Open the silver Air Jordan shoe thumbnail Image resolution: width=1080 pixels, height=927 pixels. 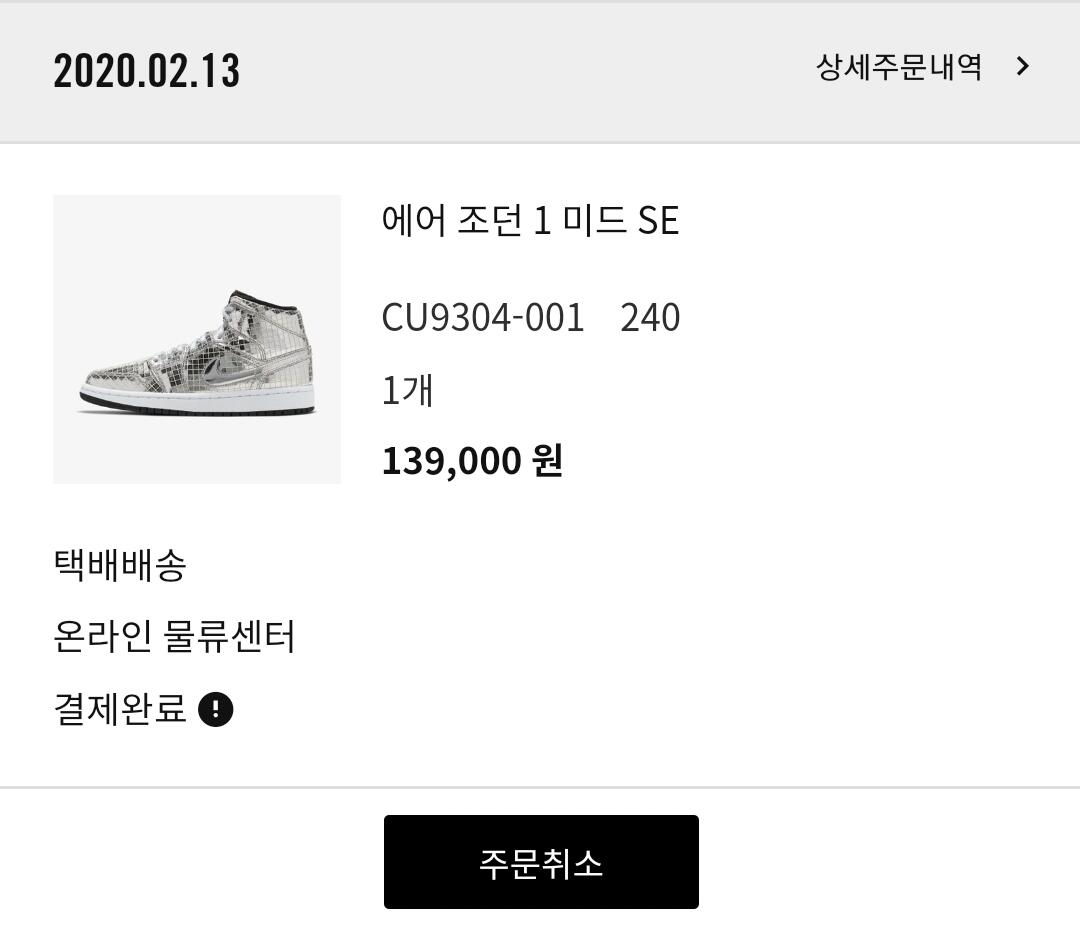197,340
